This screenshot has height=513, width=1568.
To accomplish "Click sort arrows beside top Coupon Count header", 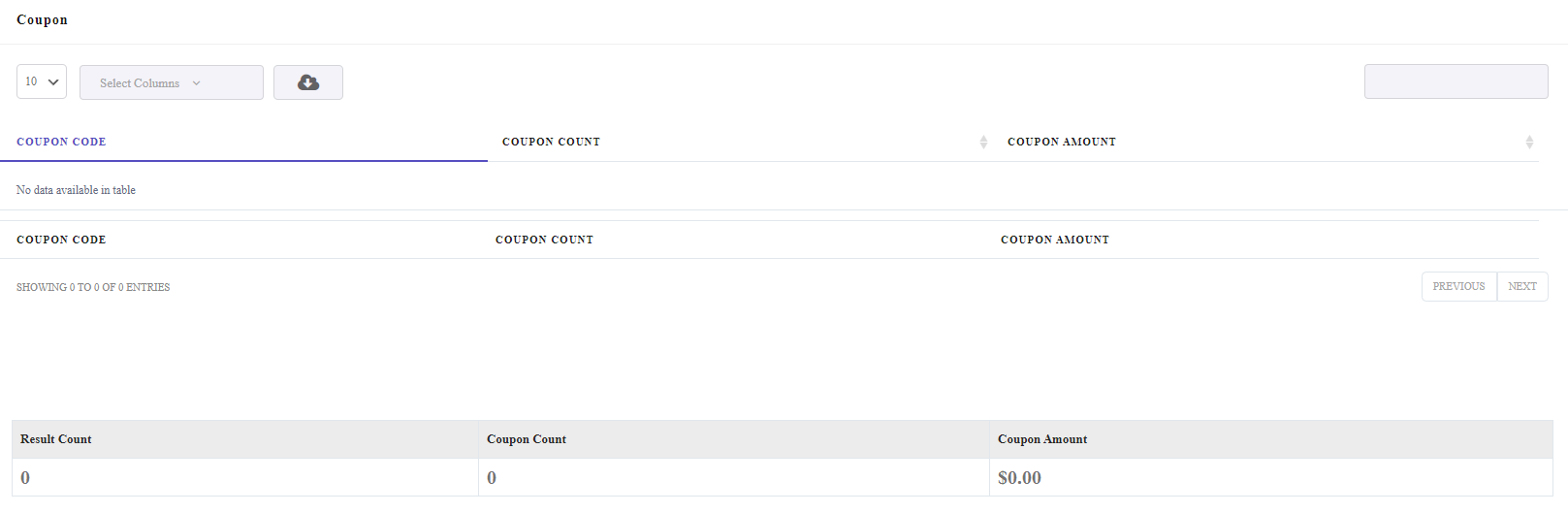I will pos(983,143).
